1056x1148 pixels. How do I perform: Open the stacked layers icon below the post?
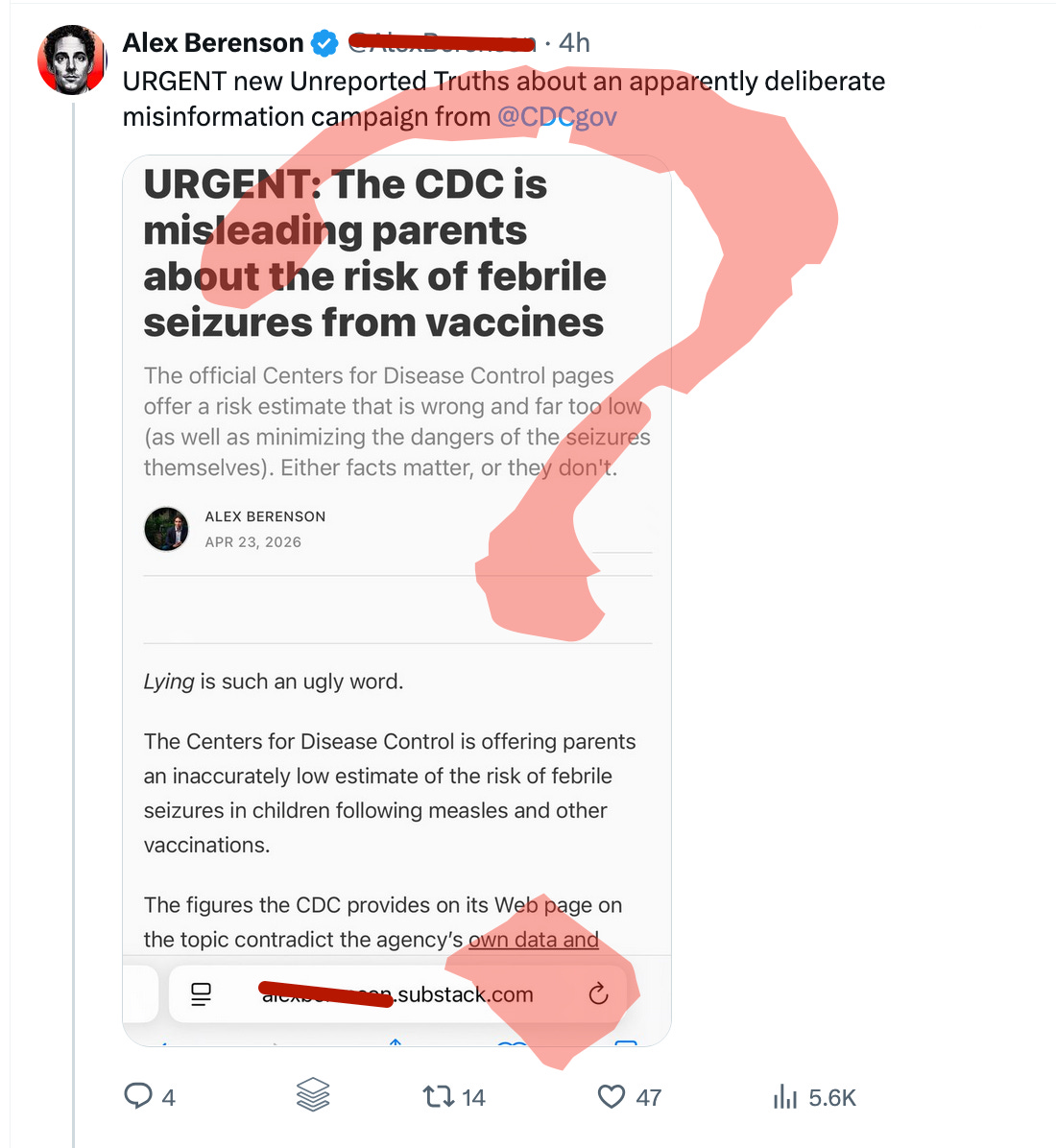click(314, 1095)
